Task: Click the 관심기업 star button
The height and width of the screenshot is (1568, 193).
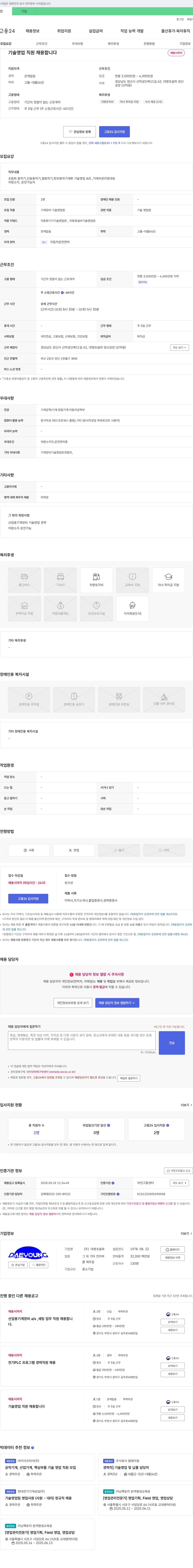Action: point(18,1265)
